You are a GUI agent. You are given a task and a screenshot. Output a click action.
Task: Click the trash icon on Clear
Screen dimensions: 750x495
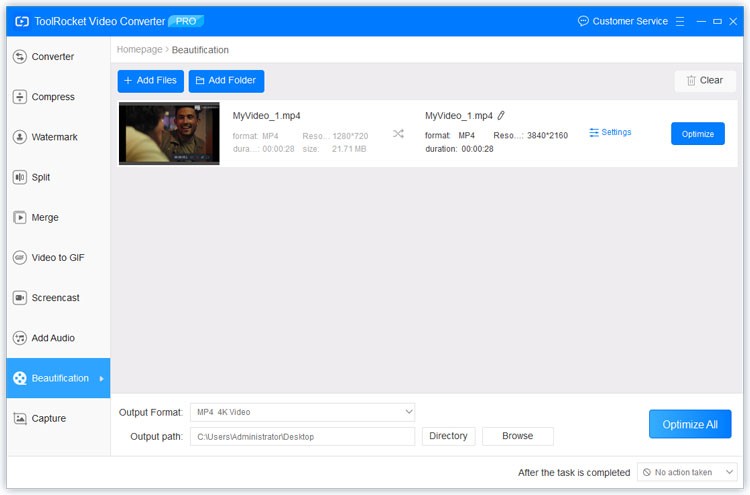point(691,80)
